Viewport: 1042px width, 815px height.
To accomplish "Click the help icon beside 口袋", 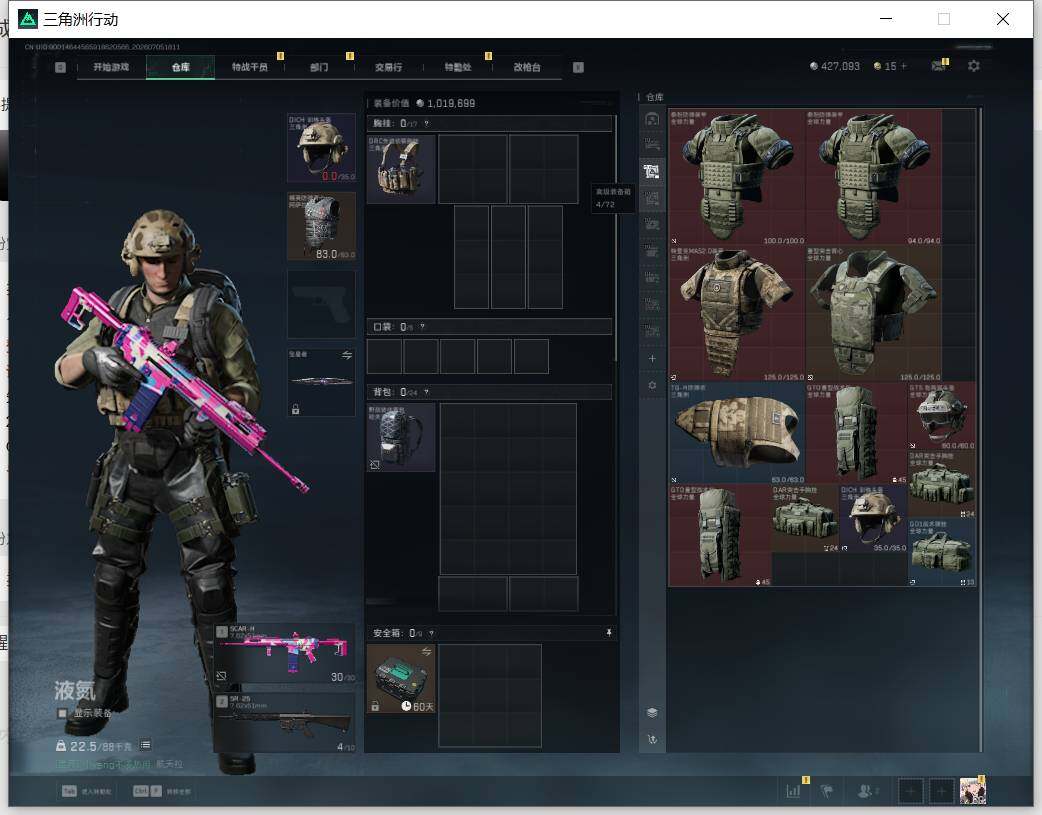I will point(423,327).
